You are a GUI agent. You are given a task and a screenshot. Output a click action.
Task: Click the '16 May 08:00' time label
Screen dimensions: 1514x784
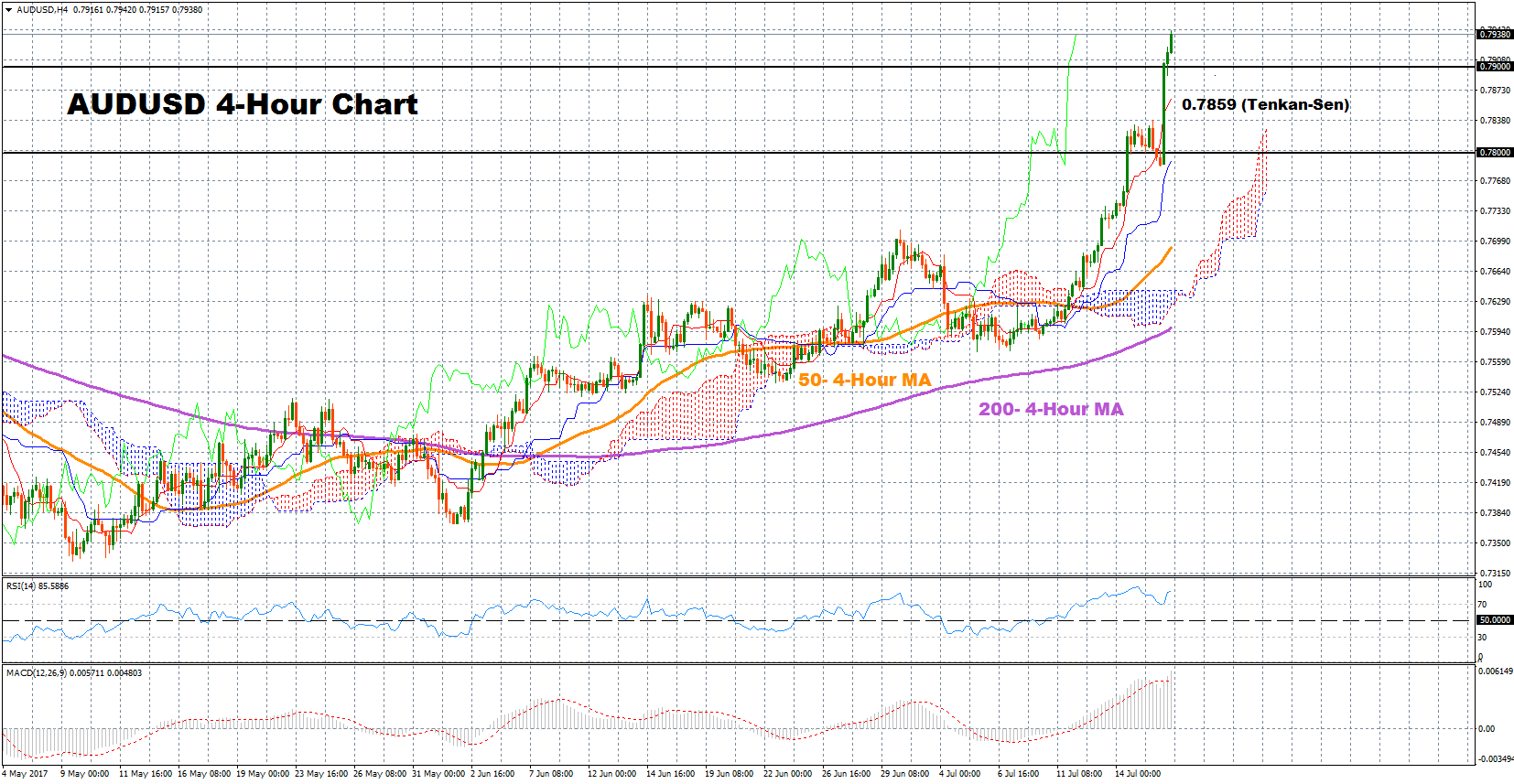204,774
